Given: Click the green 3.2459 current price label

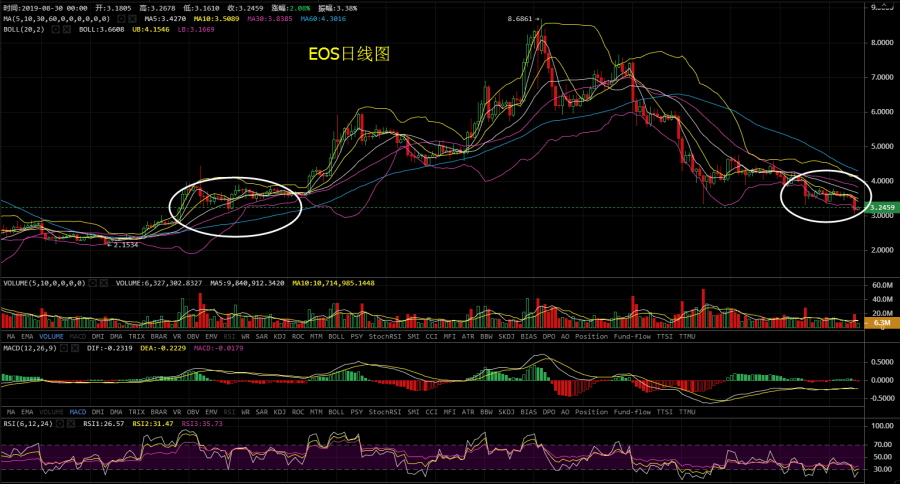Looking at the screenshot, I should pyautogui.click(x=882, y=208).
